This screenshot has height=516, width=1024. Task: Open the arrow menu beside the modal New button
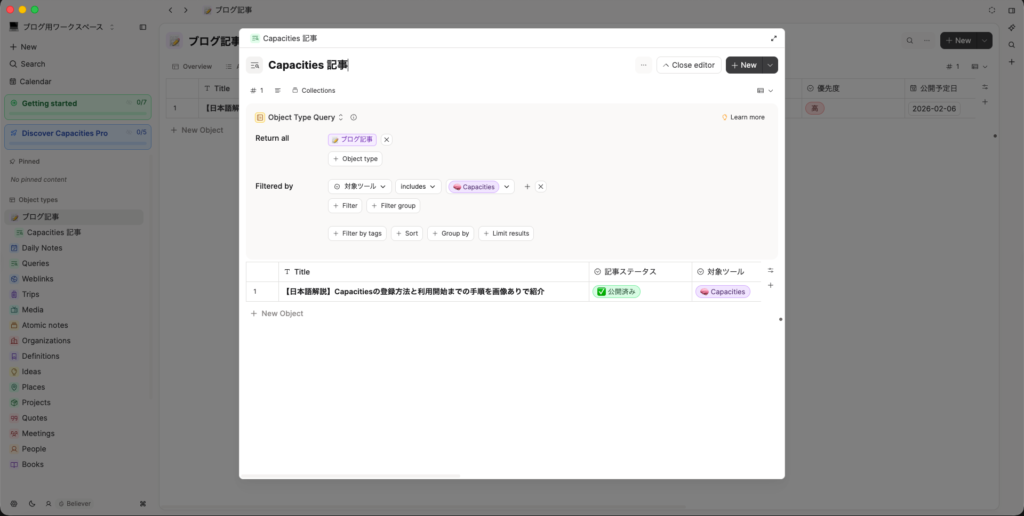770,65
